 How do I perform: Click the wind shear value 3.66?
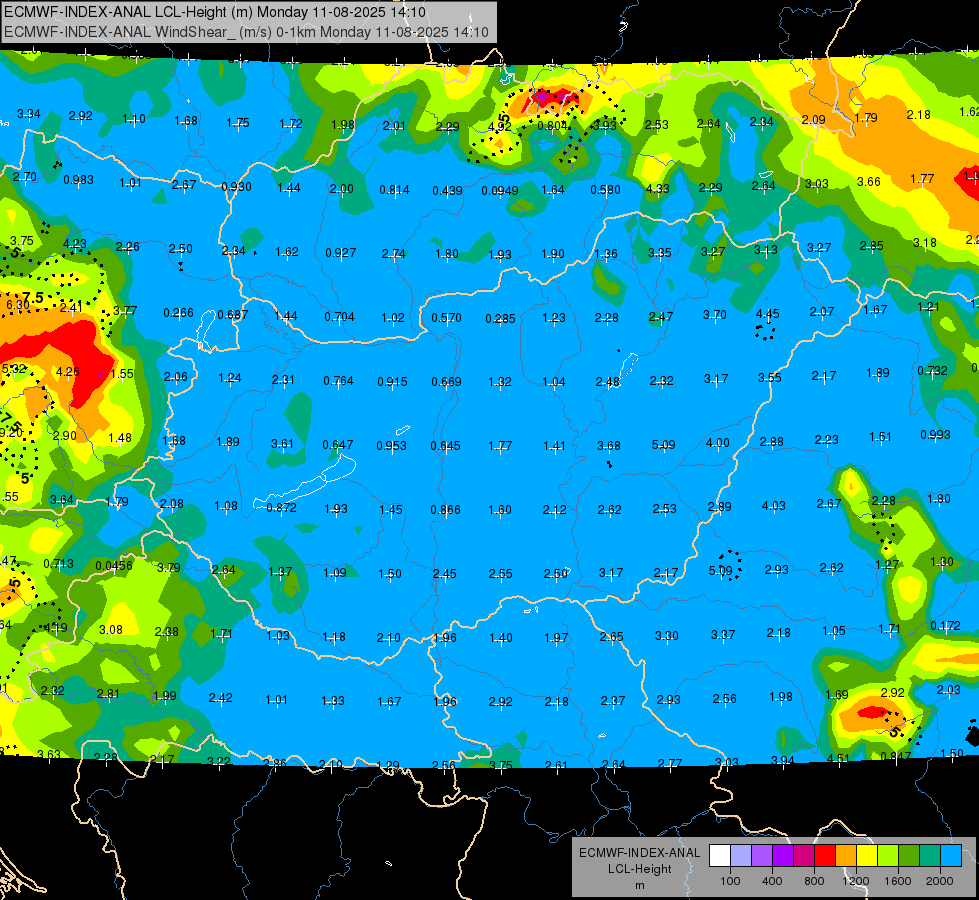coord(868,182)
